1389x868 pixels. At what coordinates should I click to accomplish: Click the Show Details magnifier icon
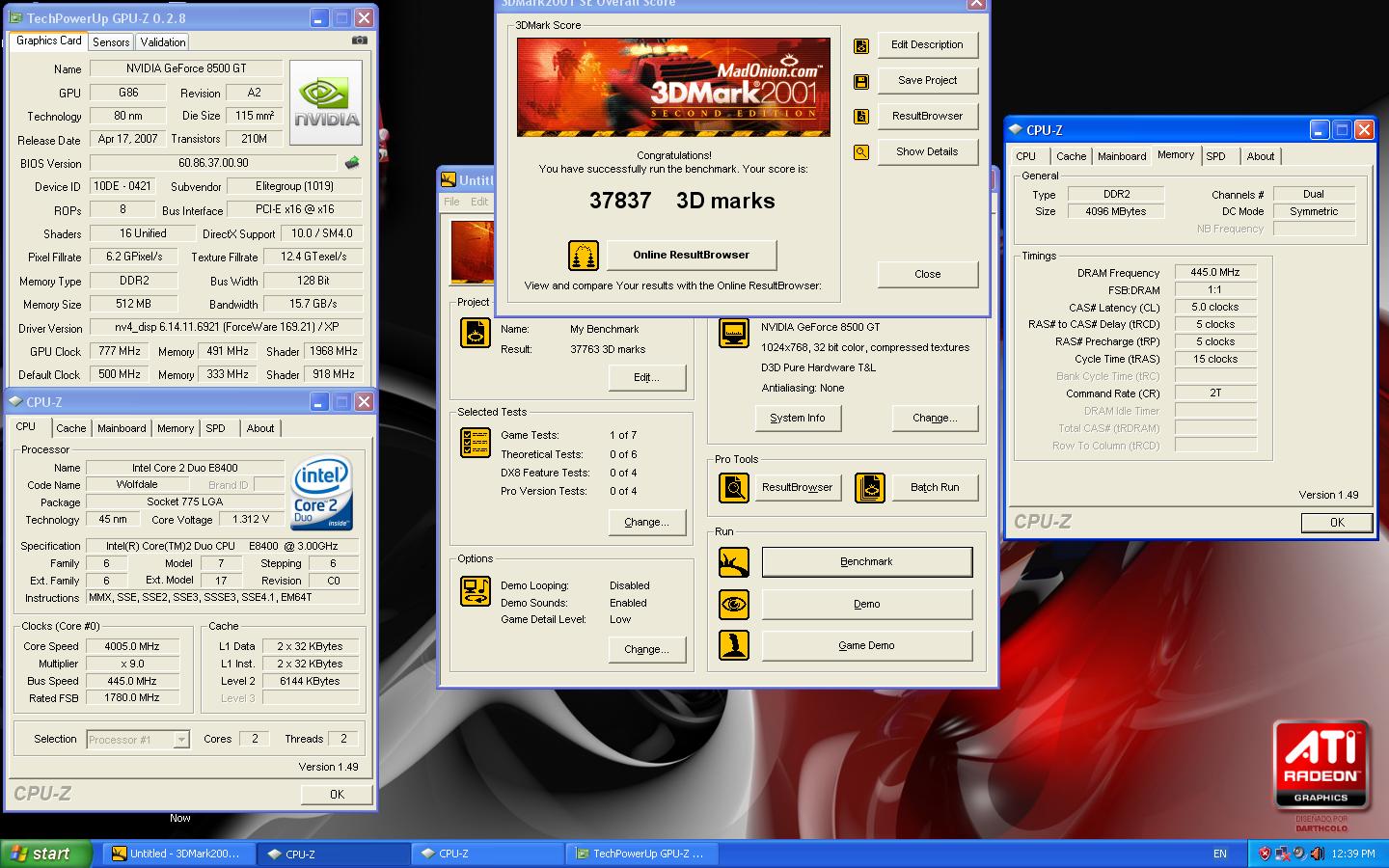click(x=861, y=152)
